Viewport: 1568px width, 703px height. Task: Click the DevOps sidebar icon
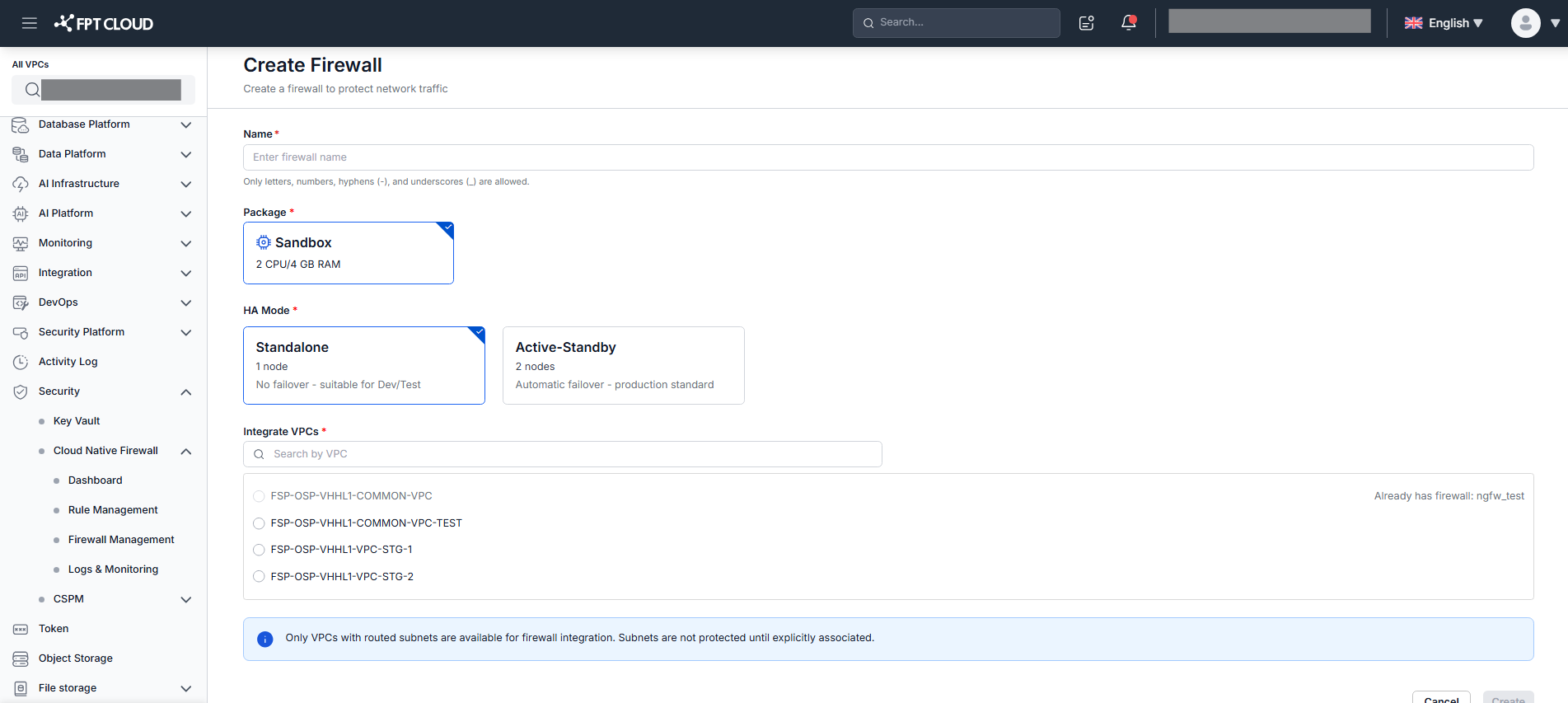tap(21, 302)
